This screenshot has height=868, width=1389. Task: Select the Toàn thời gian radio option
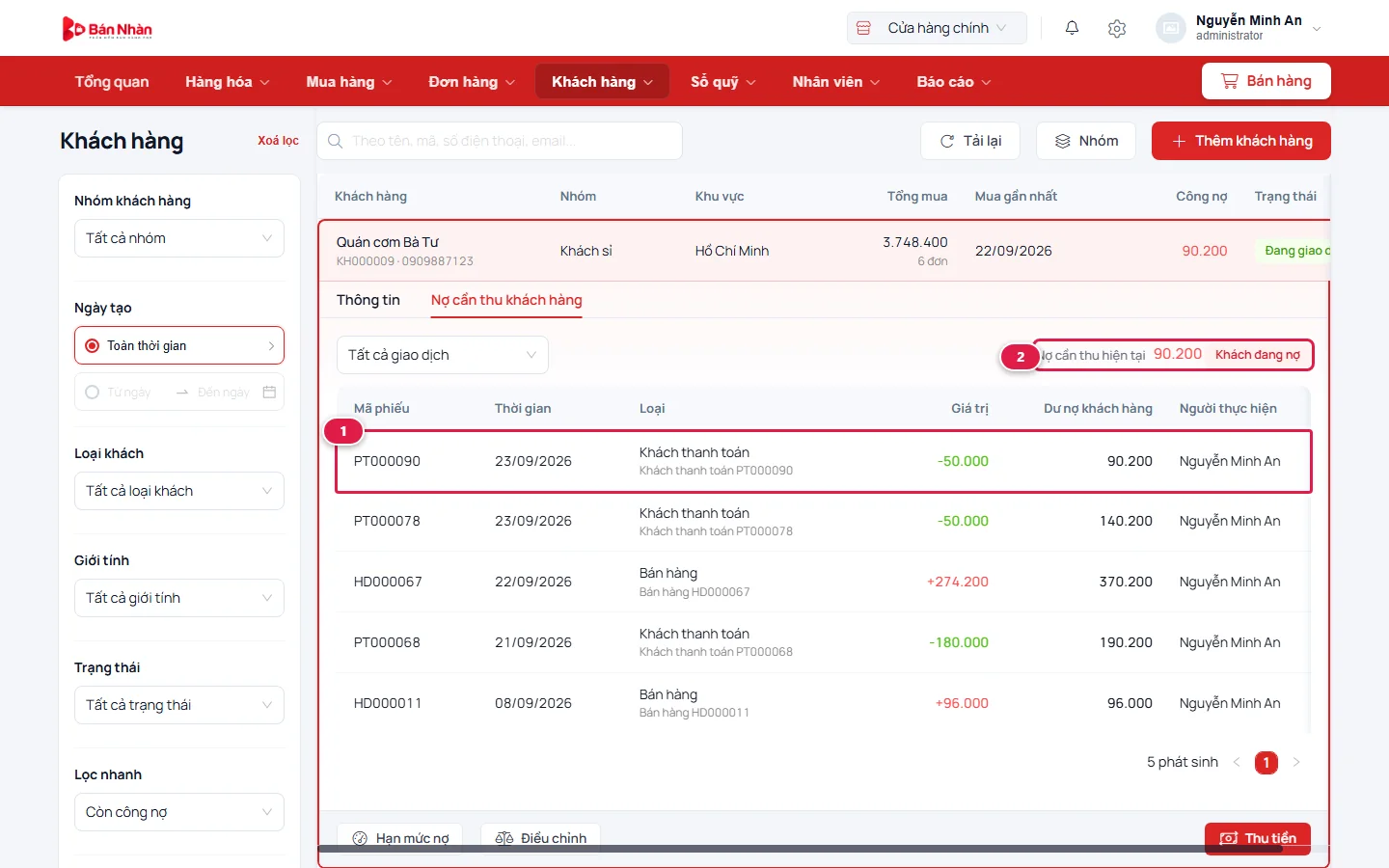[x=93, y=345]
